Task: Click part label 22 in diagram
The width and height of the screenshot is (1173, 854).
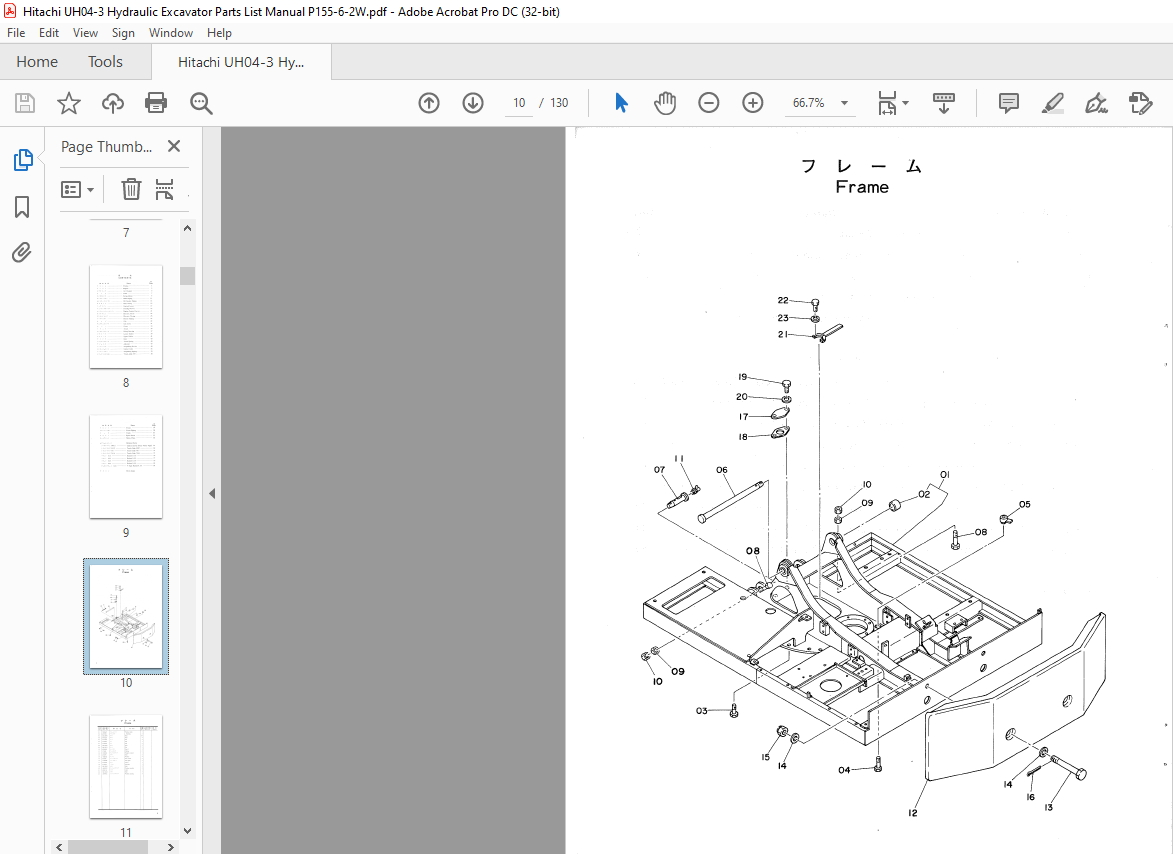Action: [782, 300]
